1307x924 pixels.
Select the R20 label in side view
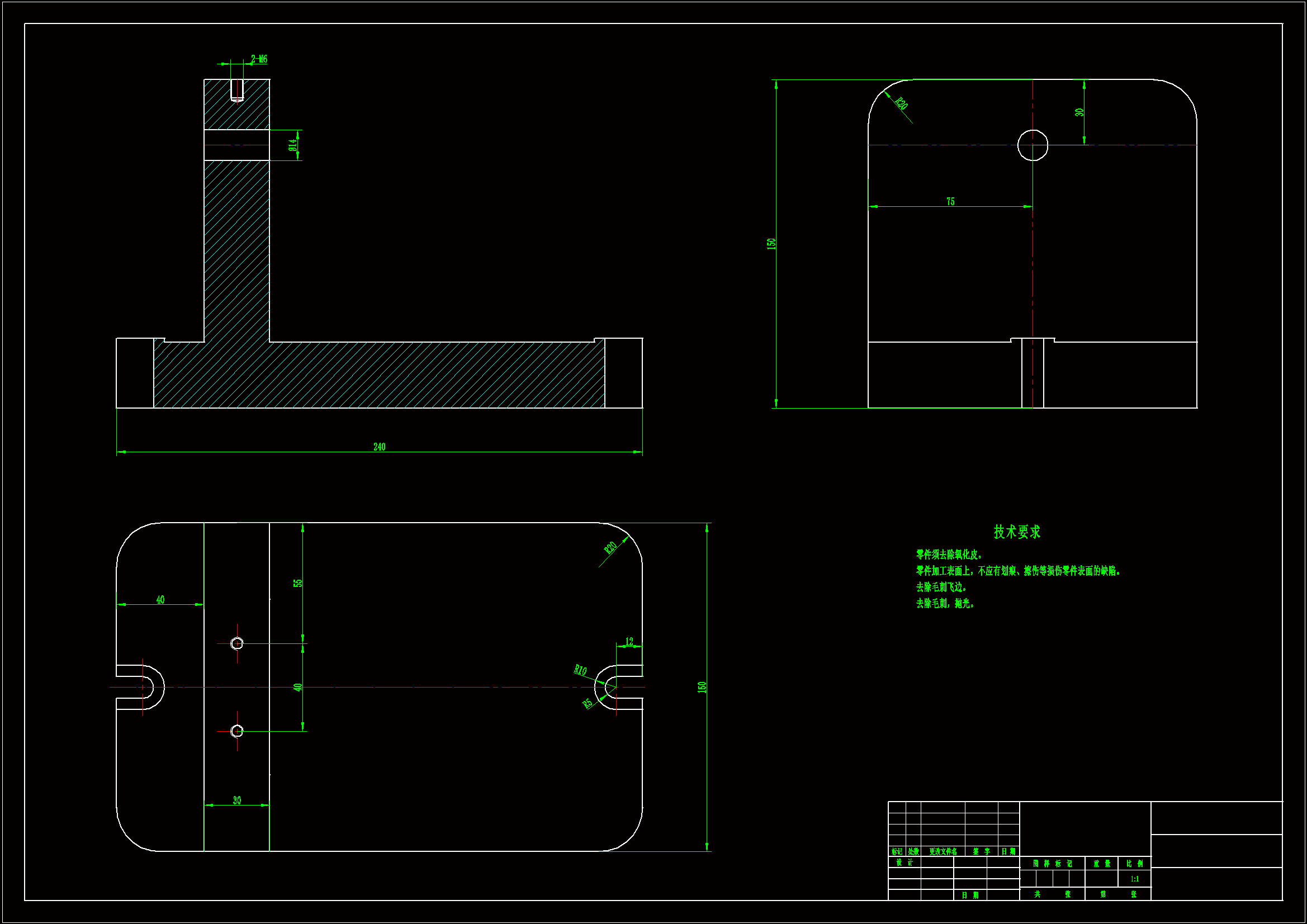coord(901,103)
